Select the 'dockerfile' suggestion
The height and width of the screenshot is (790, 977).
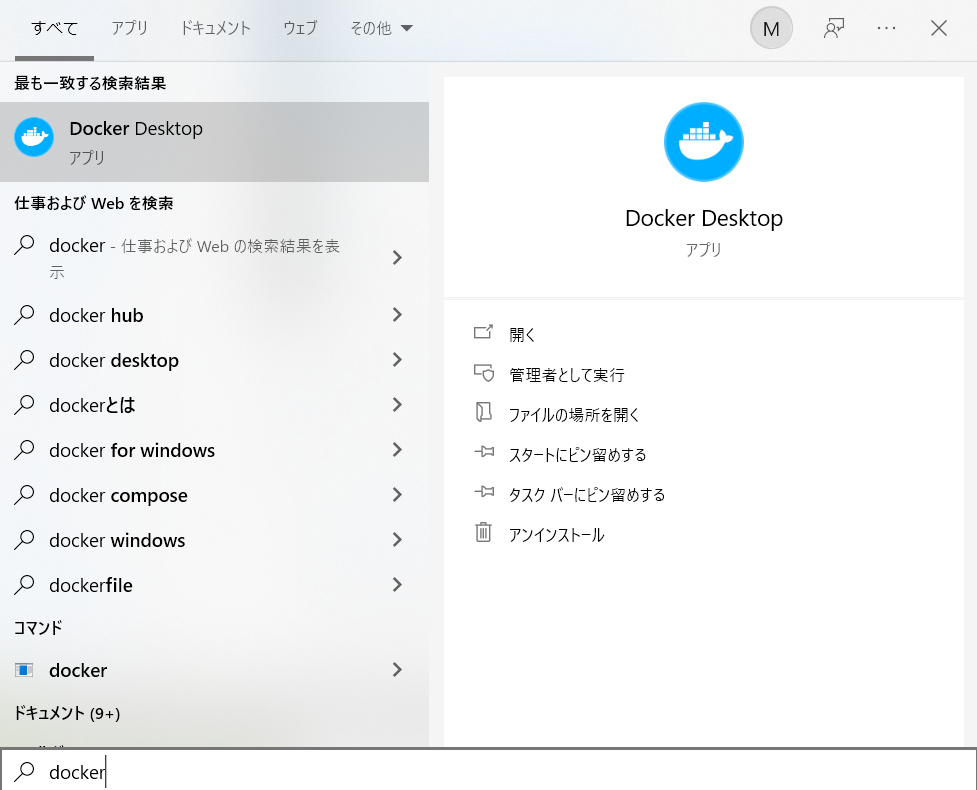pyautogui.click(x=214, y=585)
